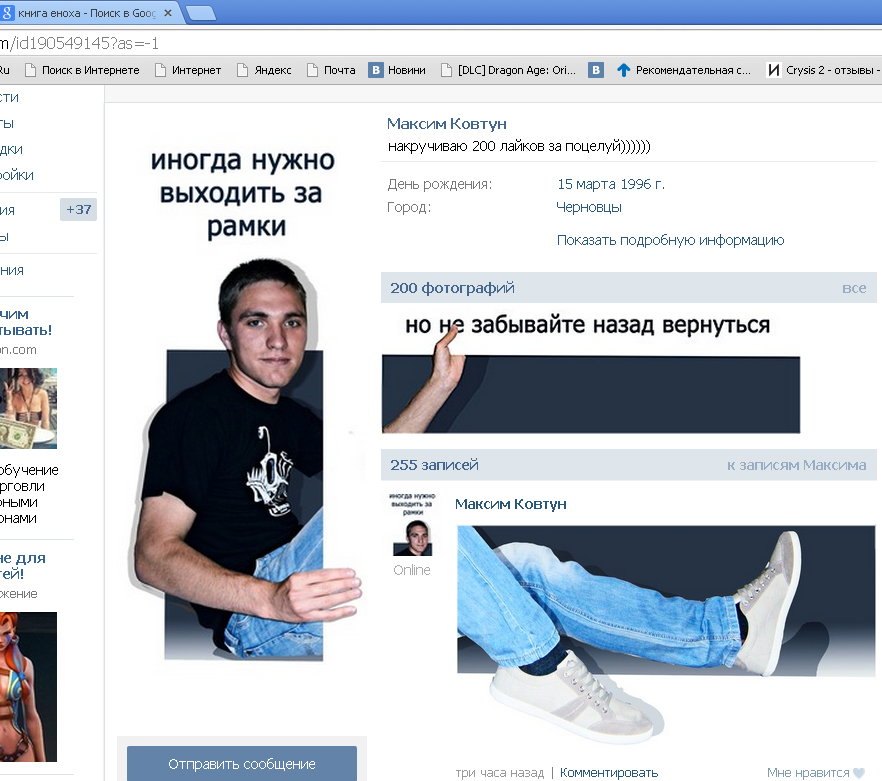Open the все photos link
This screenshot has height=781, width=882.
(853, 288)
